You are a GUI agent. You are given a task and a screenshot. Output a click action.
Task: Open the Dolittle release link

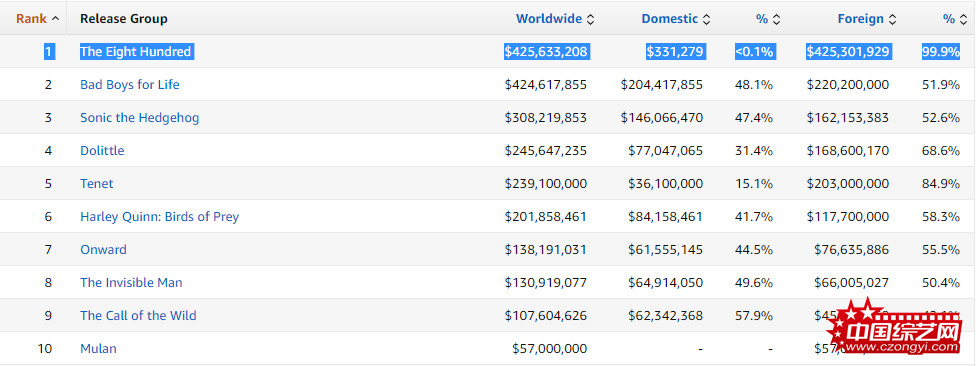coord(102,151)
